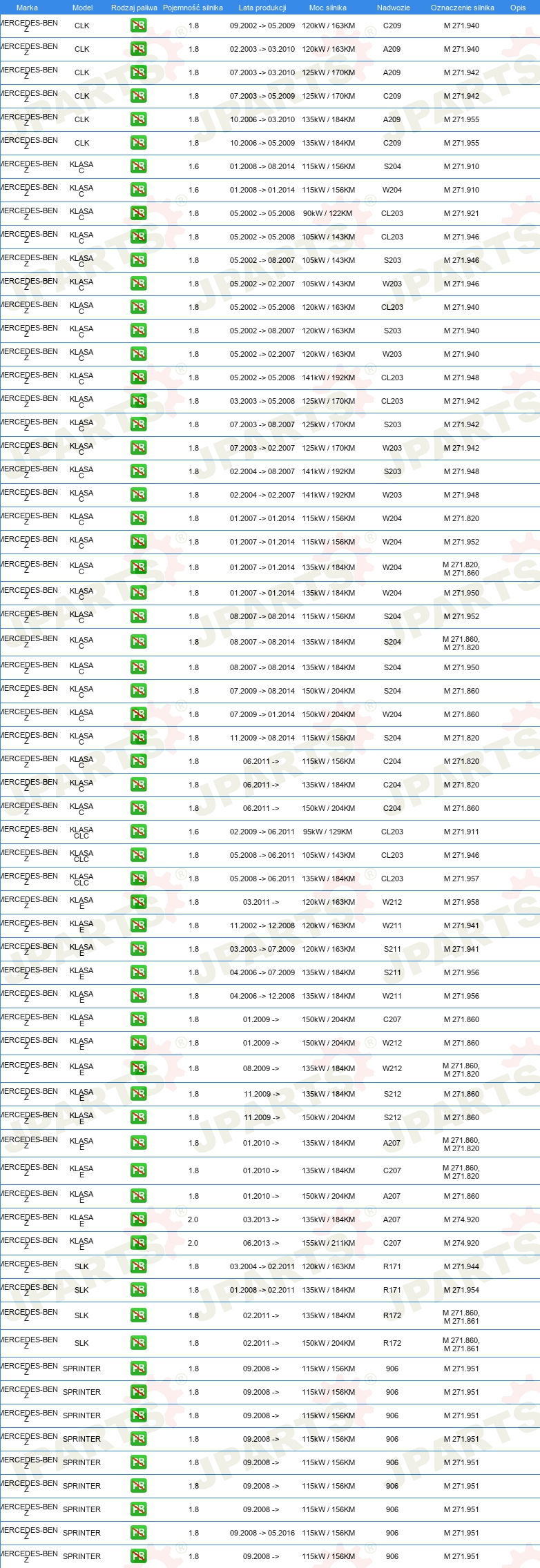
Task: Click the fuel icon in 1.6 S204 M 271.910 row
Action: [x=138, y=167]
